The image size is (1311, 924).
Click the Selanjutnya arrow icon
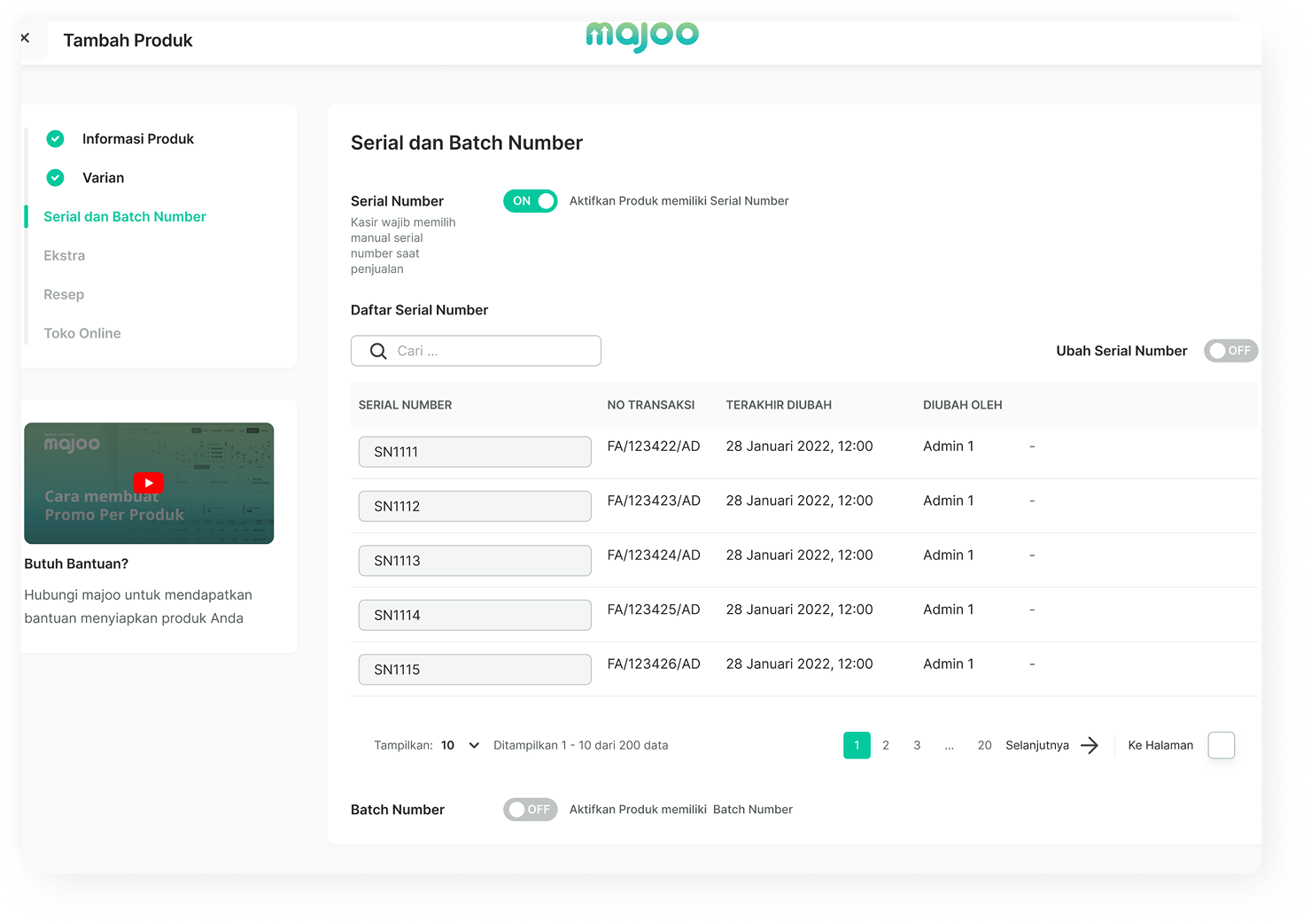[1090, 745]
